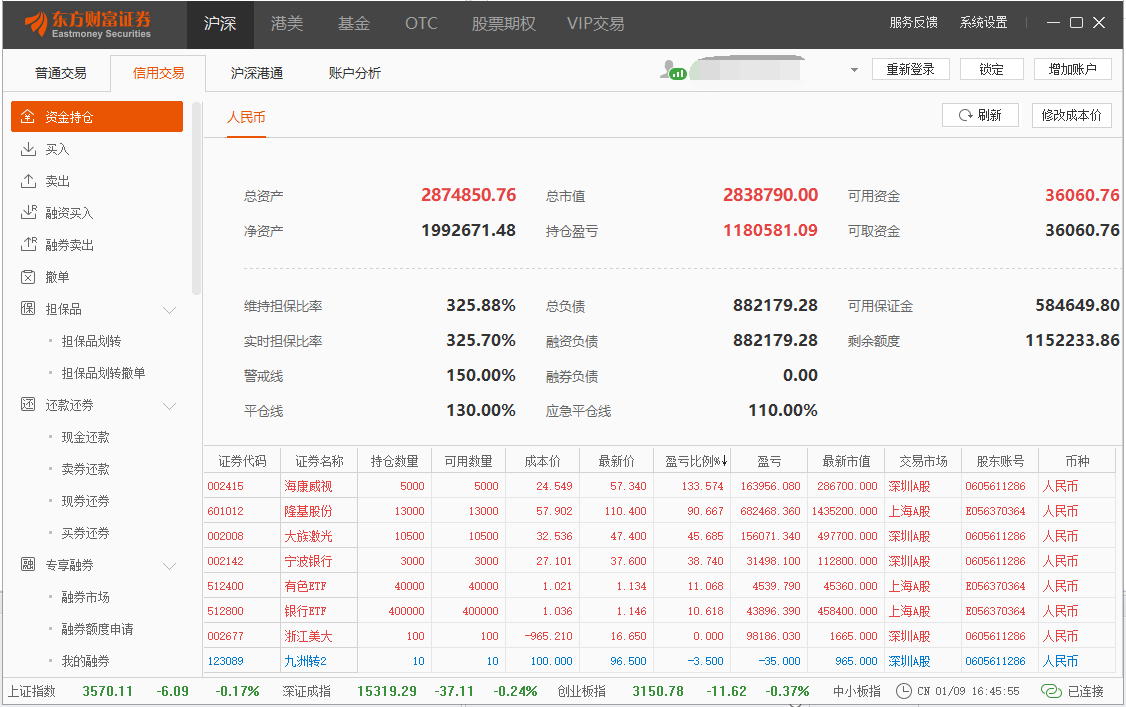
Task: Click the 修改成本价 button
Action: tap(1071, 115)
